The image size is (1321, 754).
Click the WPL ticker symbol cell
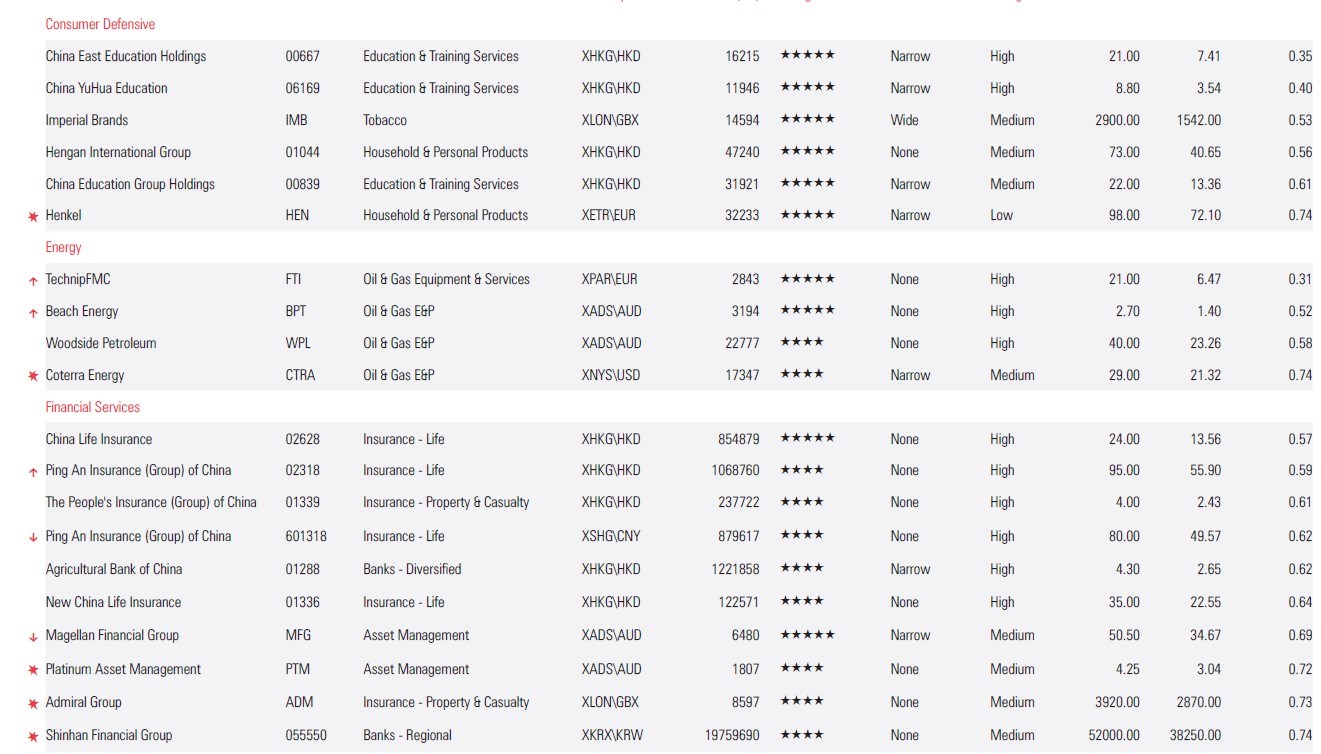point(298,343)
